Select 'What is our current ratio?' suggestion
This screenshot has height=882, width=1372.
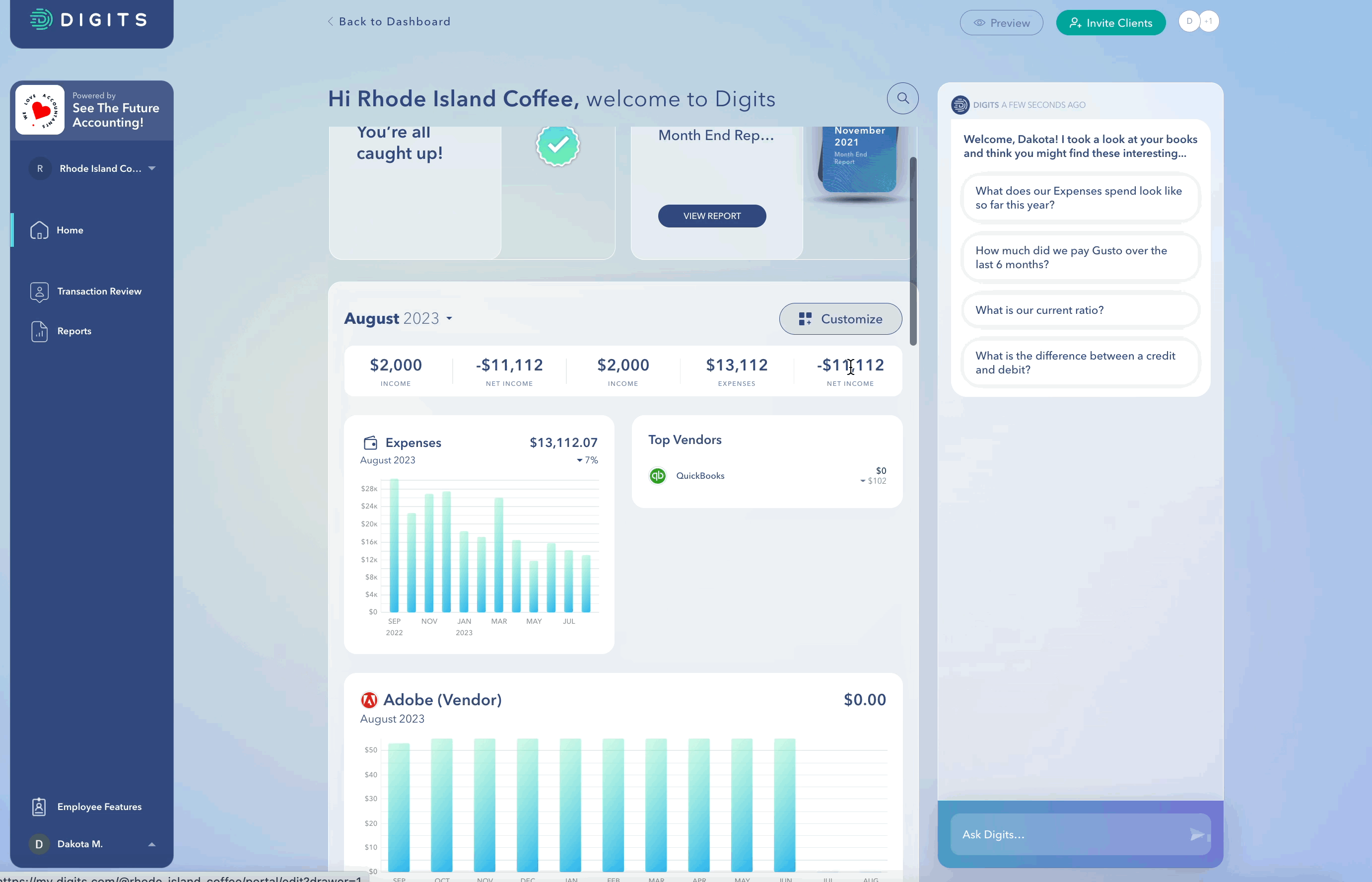click(1080, 310)
